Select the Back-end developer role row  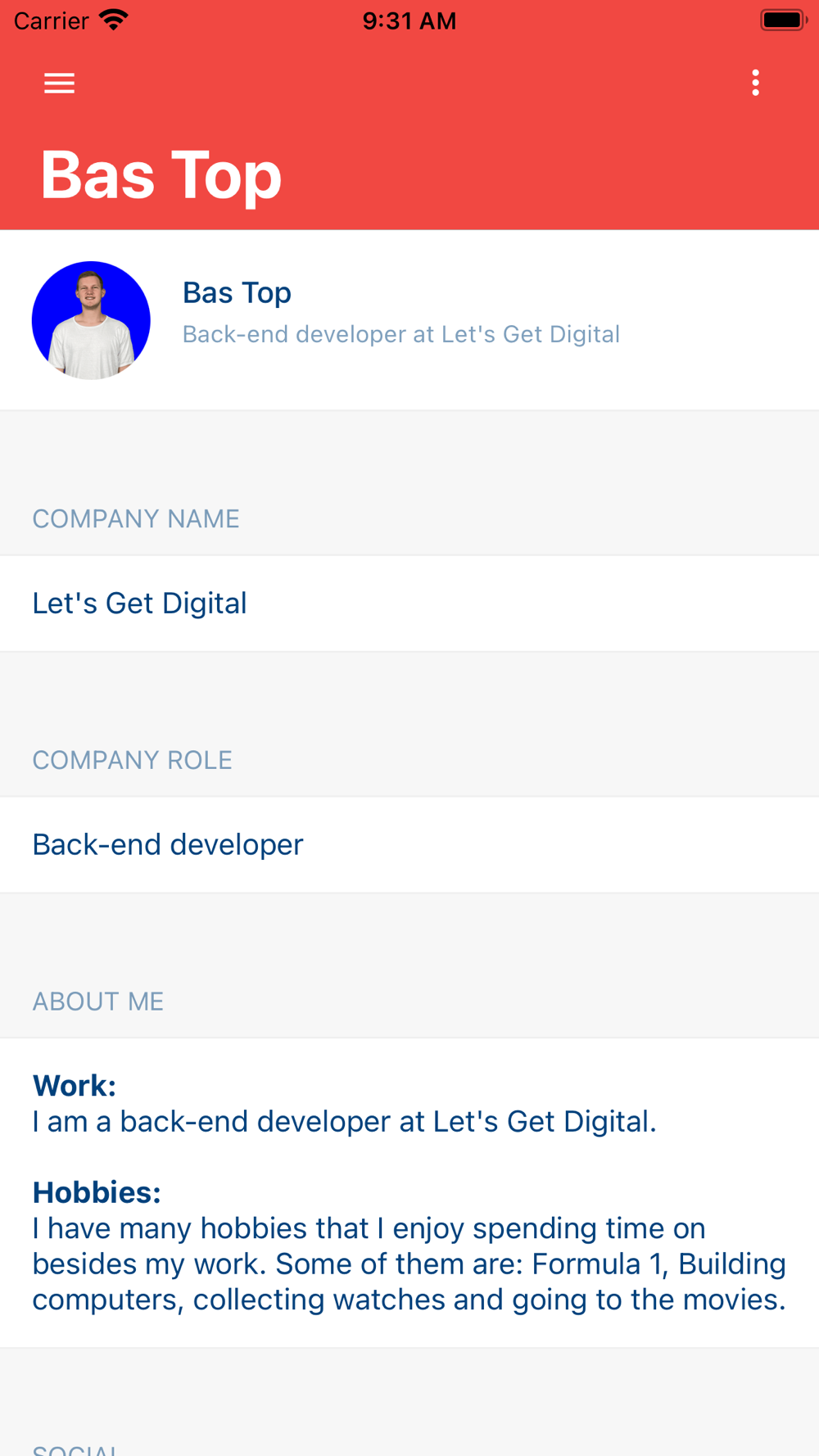pyautogui.click(x=409, y=845)
